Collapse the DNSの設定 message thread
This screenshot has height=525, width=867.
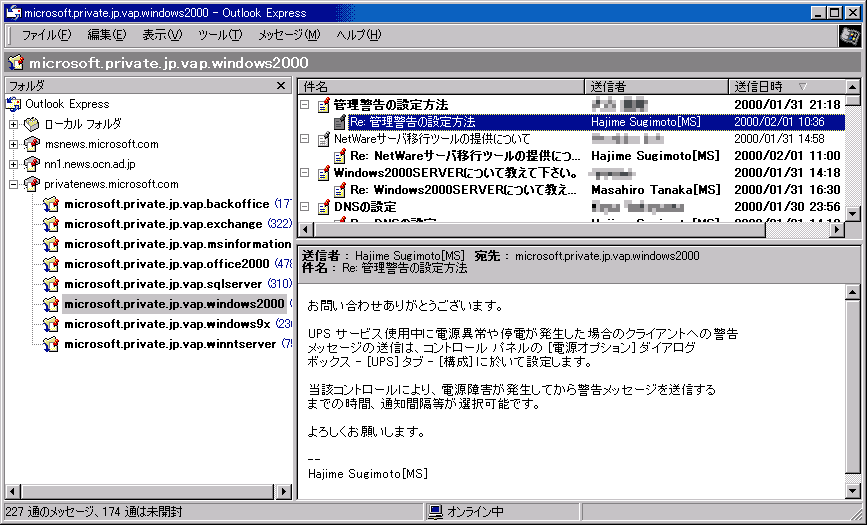[x=305, y=207]
